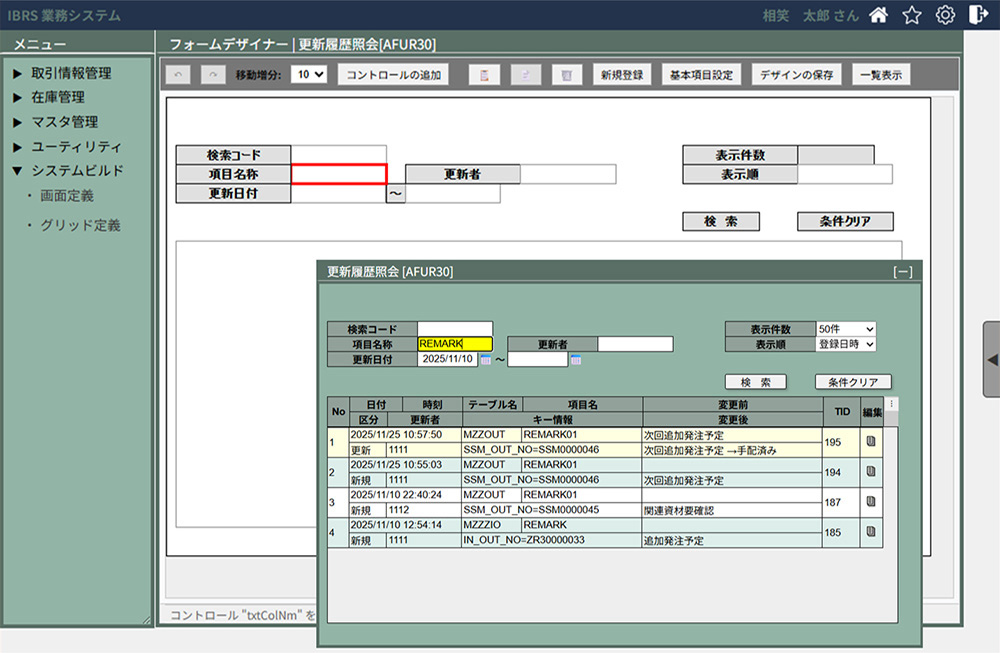Open calendar picker for start 更新日付
The height and width of the screenshot is (653, 1000).
[486, 360]
